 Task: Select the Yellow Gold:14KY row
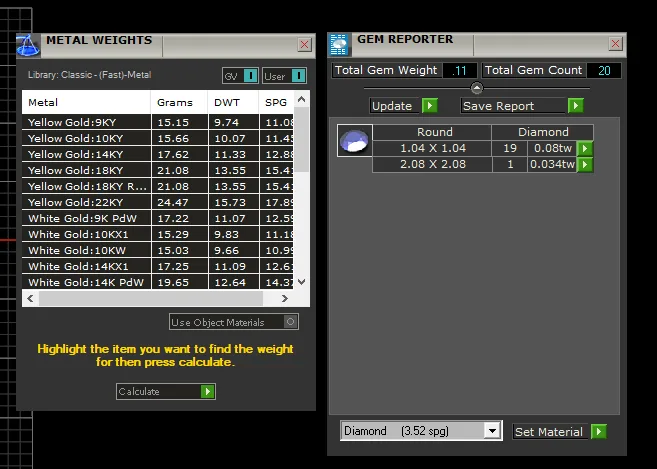(x=158, y=154)
